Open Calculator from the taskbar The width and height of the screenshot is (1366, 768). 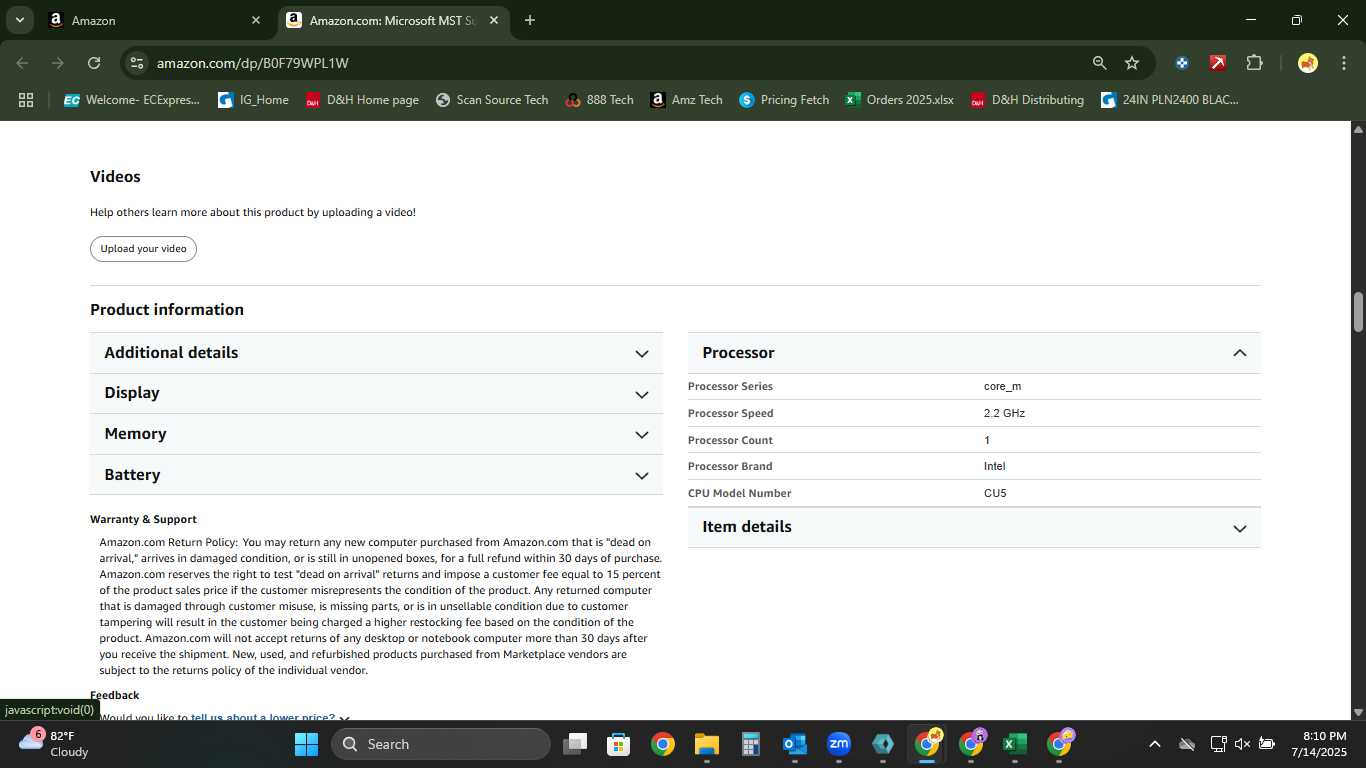pyautogui.click(x=751, y=744)
